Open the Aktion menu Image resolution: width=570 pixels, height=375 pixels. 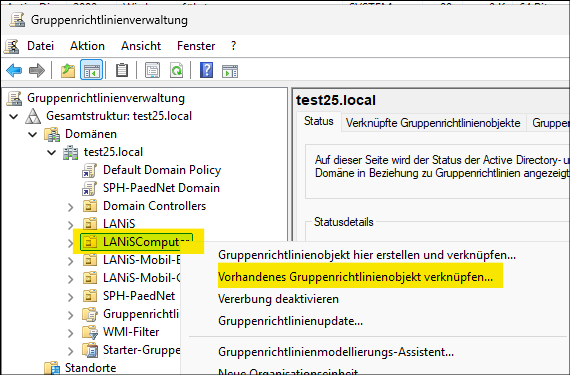(87, 46)
